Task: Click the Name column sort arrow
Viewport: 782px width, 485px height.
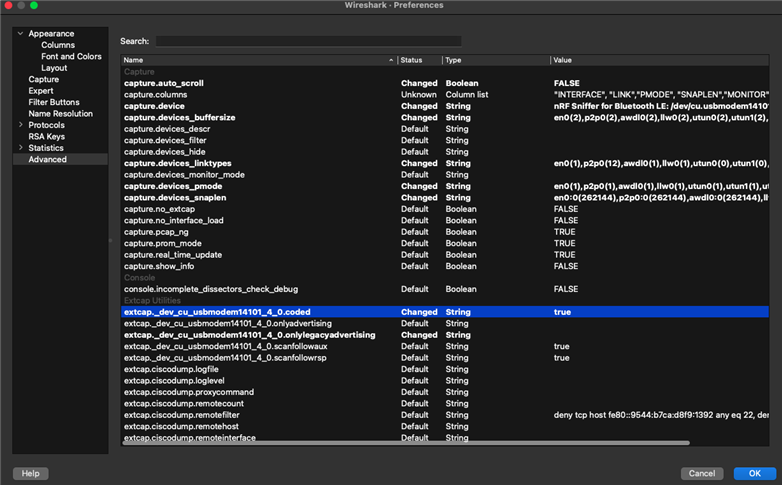Action: [x=391, y=60]
